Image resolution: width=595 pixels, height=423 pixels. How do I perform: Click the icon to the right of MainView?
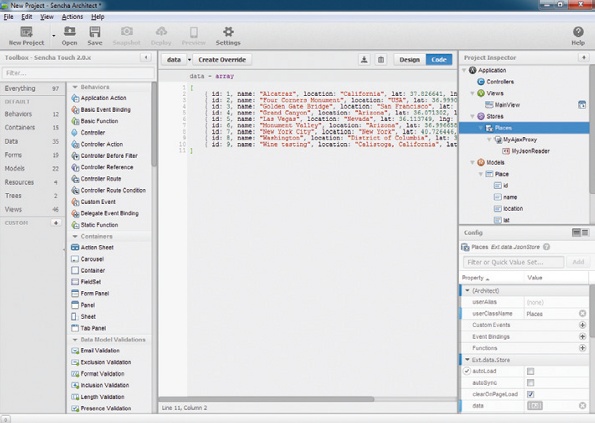582,105
